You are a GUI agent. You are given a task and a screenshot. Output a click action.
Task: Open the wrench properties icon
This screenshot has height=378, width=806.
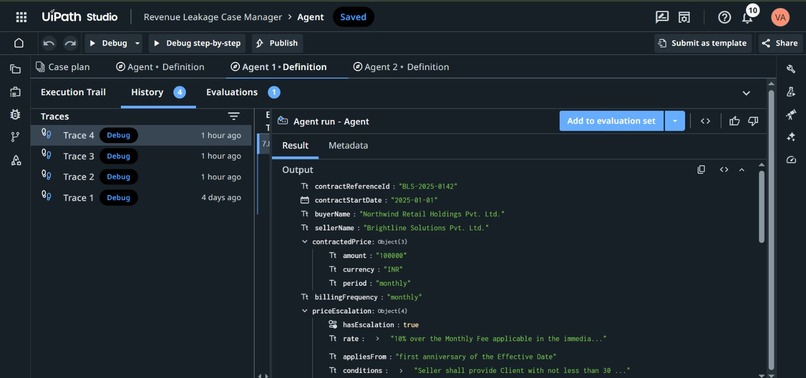point(791,69)
